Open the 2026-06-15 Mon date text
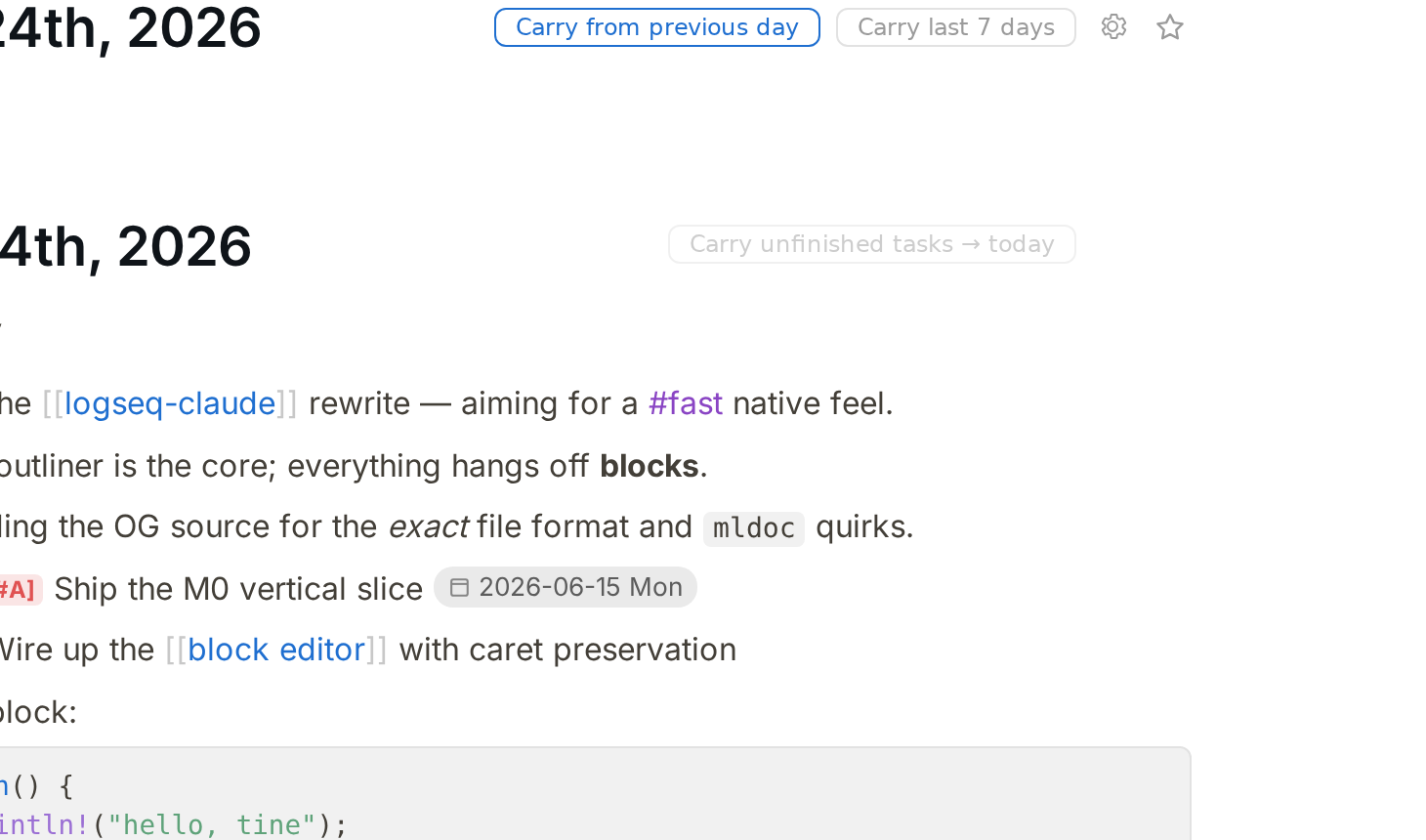 point(580,587)
